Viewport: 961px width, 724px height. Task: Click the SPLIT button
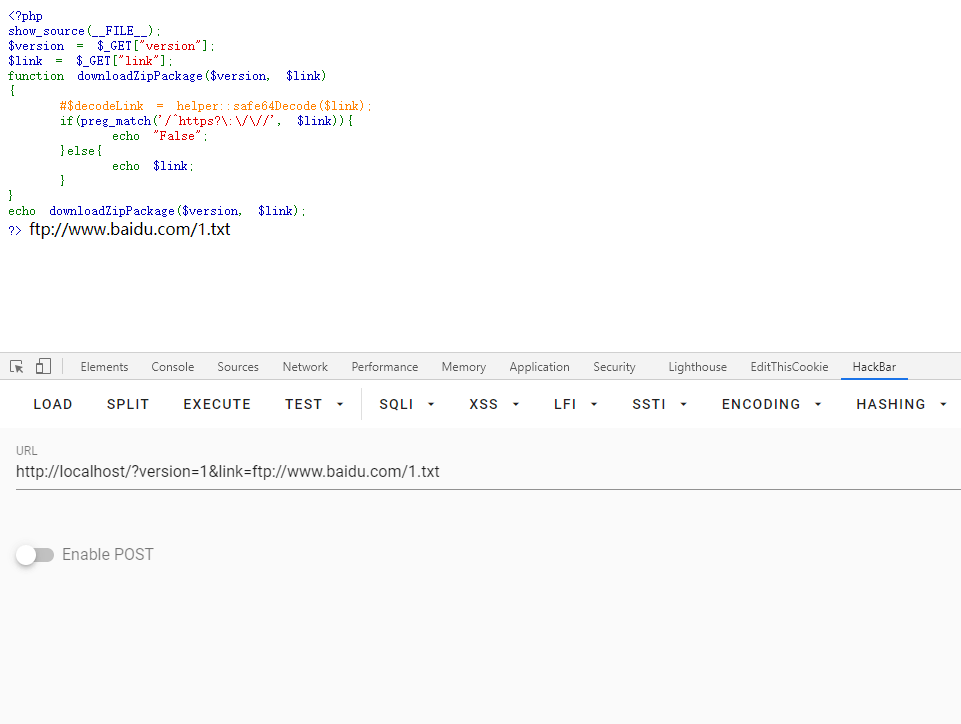128,404
